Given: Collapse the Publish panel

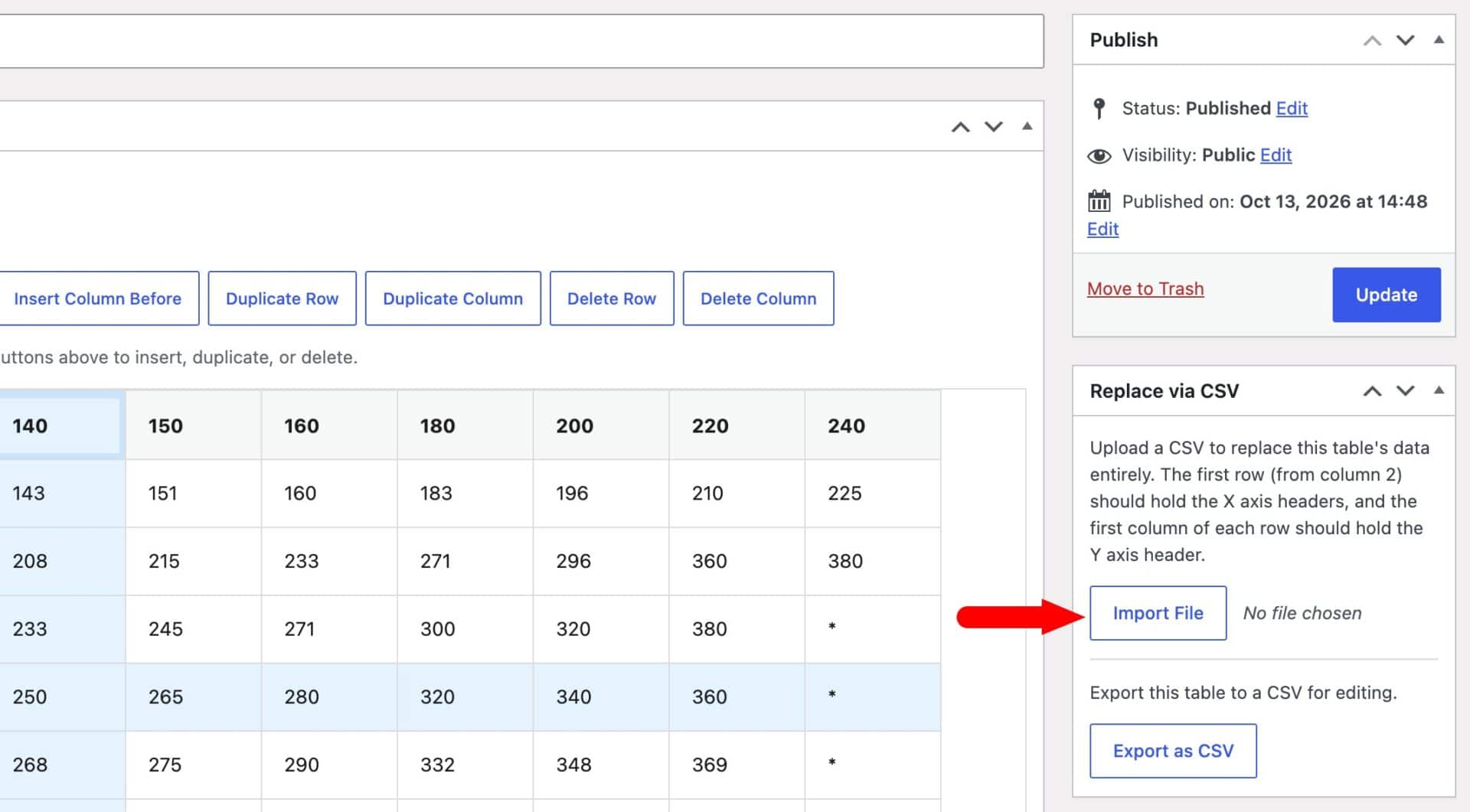Looking at the screenshot, I should click(1439, 40).
